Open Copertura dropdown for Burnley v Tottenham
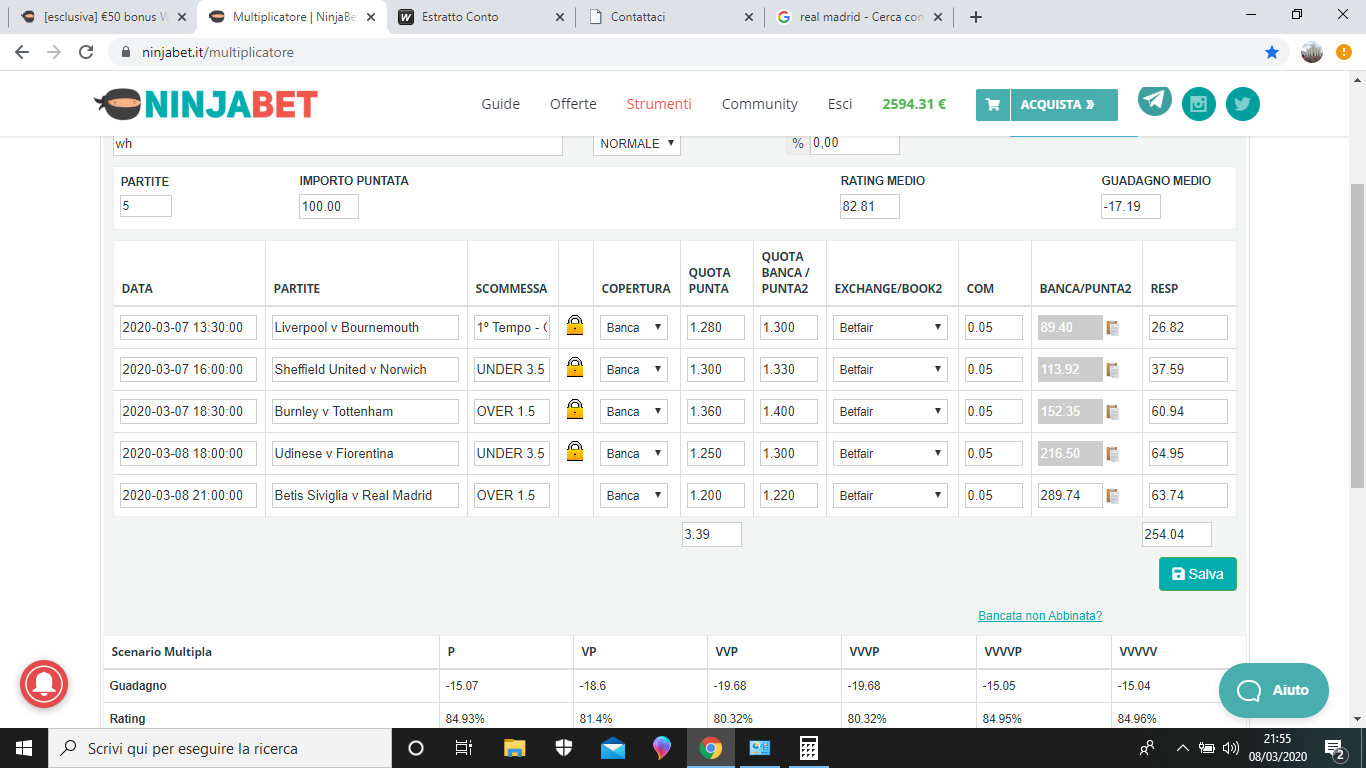The width and height of the screenshot is (1366, 768). (x=634, y=411)
